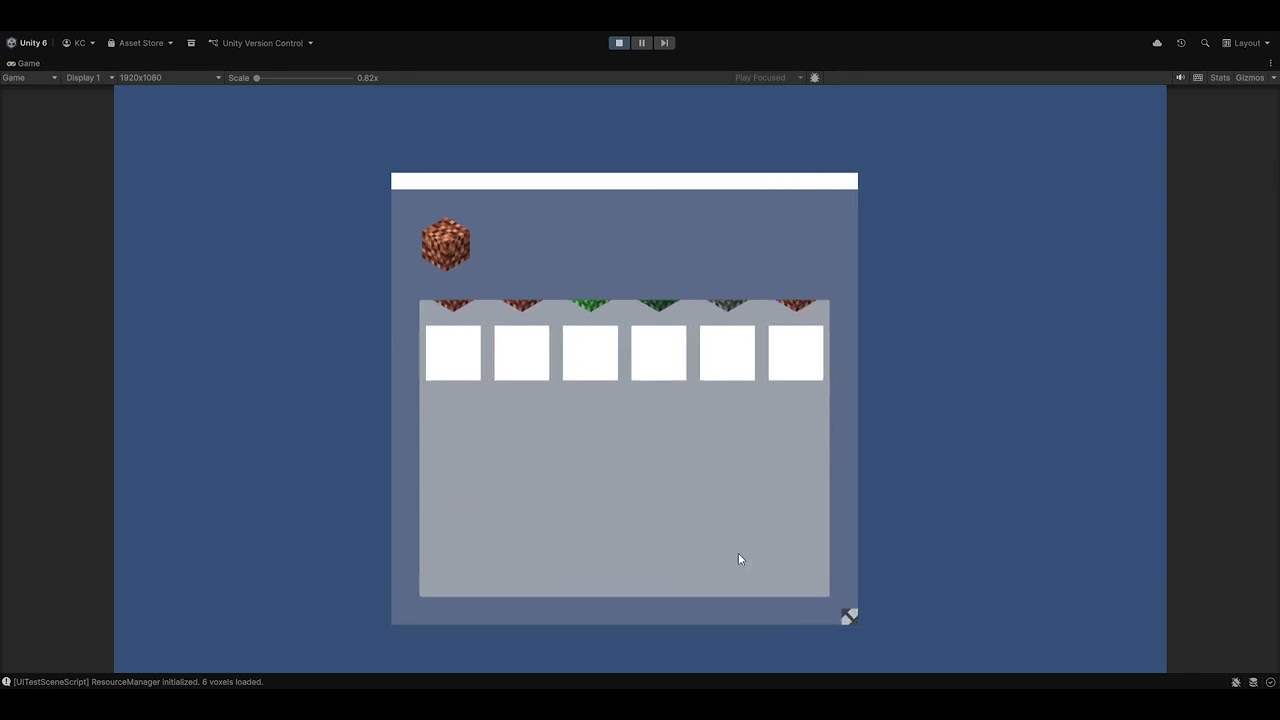Click the debugger bug icon in the status bar
Image resolution: width=1280 pixels, height=720 pixels.
pyautogui.click(x=1236, y=682)
